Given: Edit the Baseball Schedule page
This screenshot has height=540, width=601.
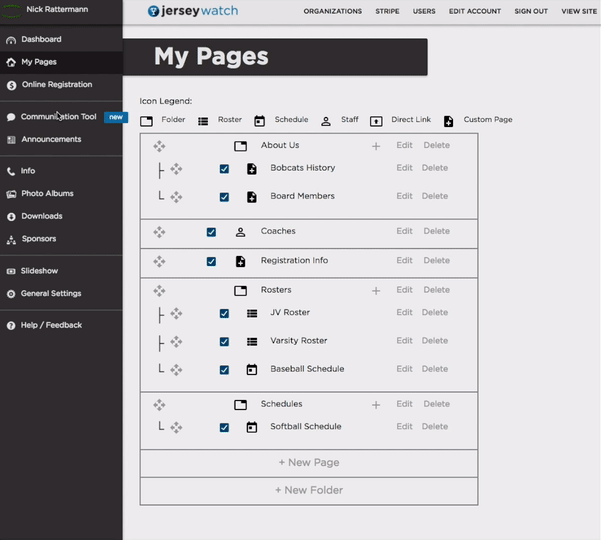Looking at the screenshot, I should pyautogui.click(x=404, y=369).
